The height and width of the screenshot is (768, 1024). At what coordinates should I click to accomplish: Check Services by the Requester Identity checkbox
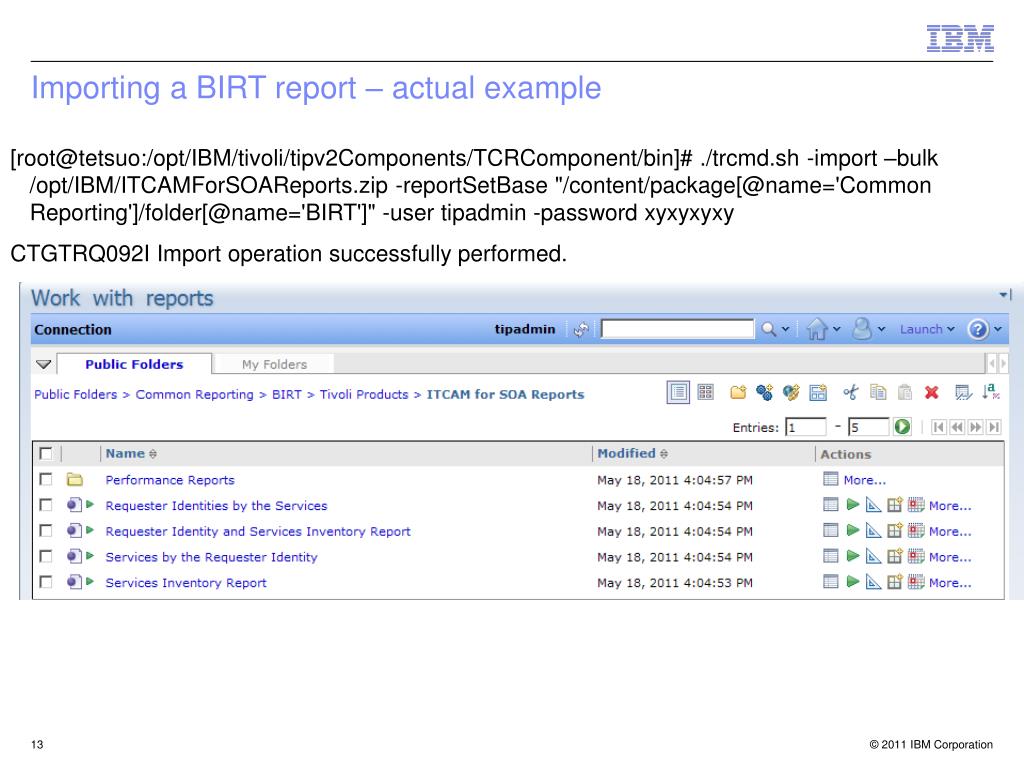(46, 556)
